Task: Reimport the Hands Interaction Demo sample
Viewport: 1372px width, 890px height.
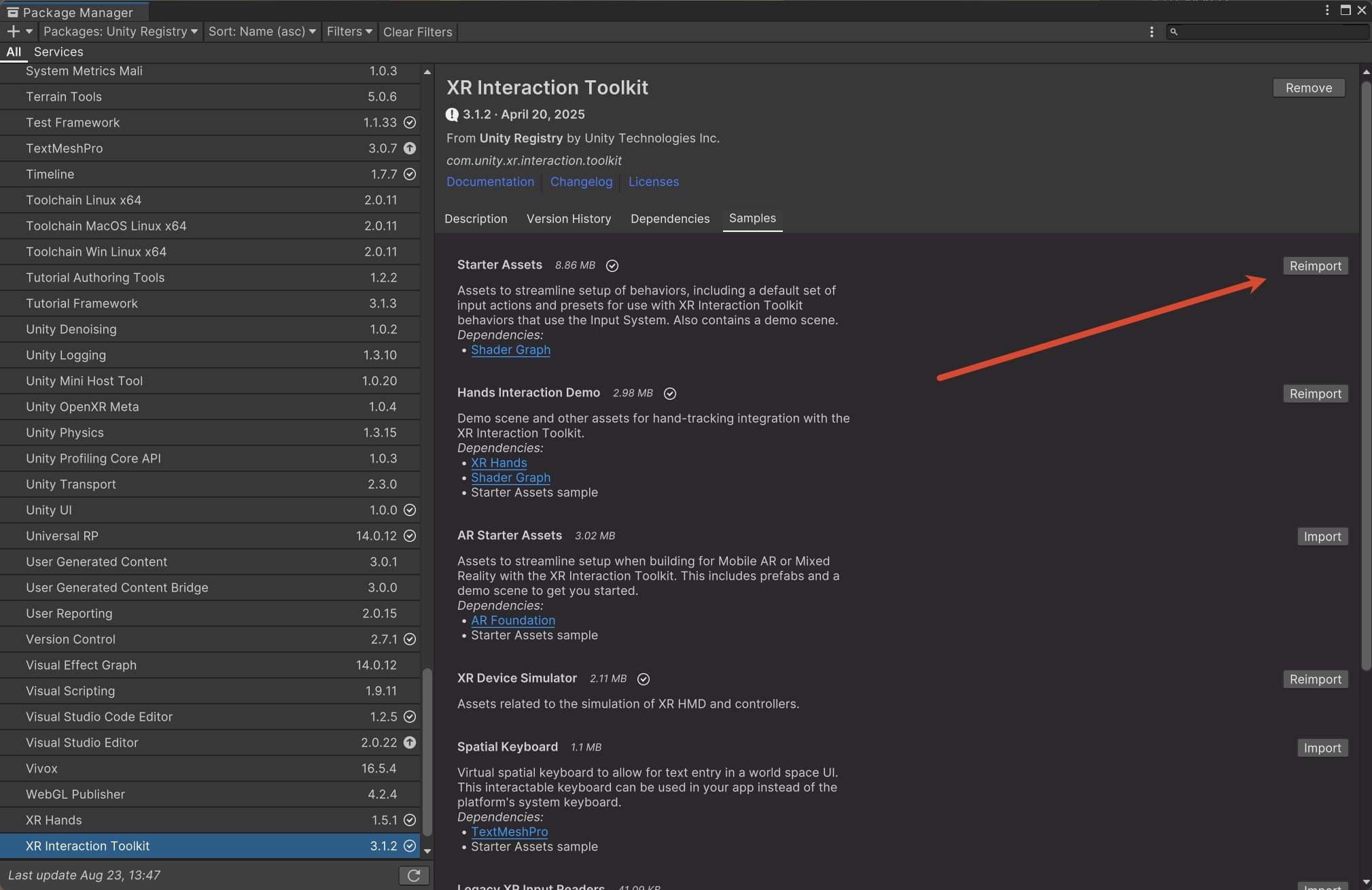Action: click(1316, 394)
